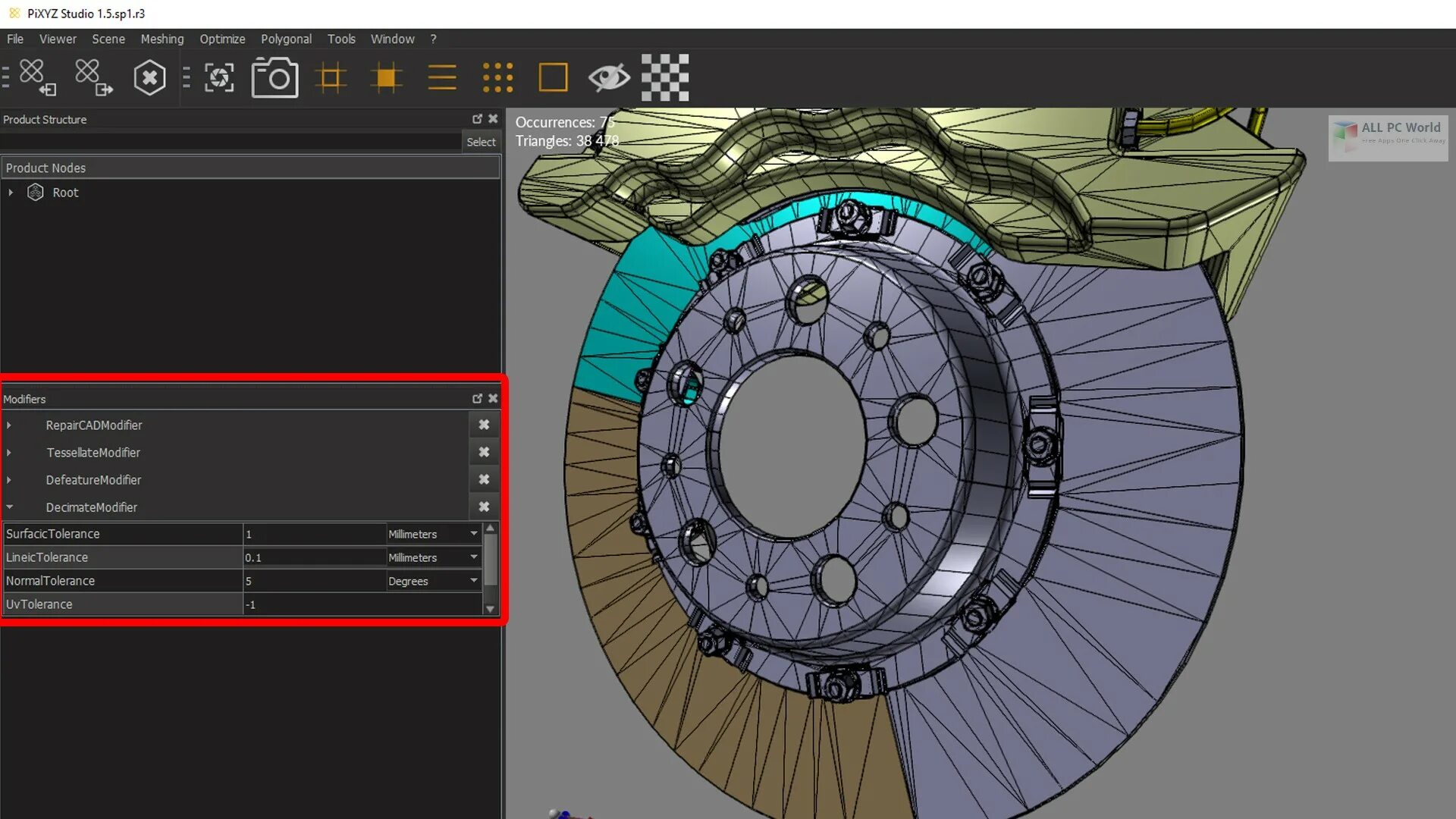Open the Meshing menu
This screenshot has height=819, width=1456.
(162, 39)
